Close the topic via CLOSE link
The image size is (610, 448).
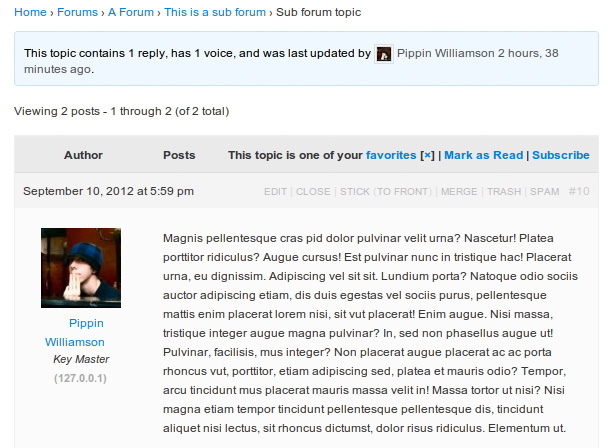(313, 192)
